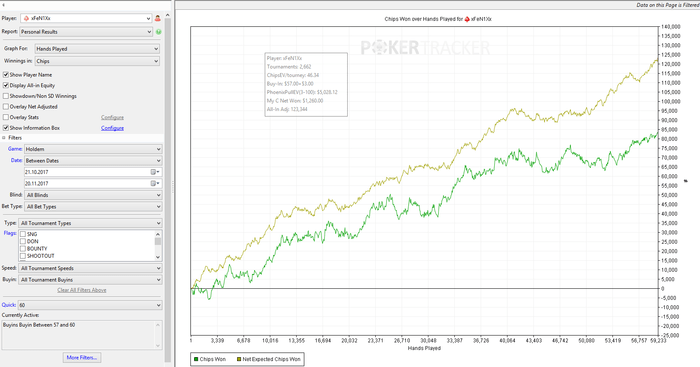
Task: Toggle Show Player Name checkbox
Action: point(6,75)
